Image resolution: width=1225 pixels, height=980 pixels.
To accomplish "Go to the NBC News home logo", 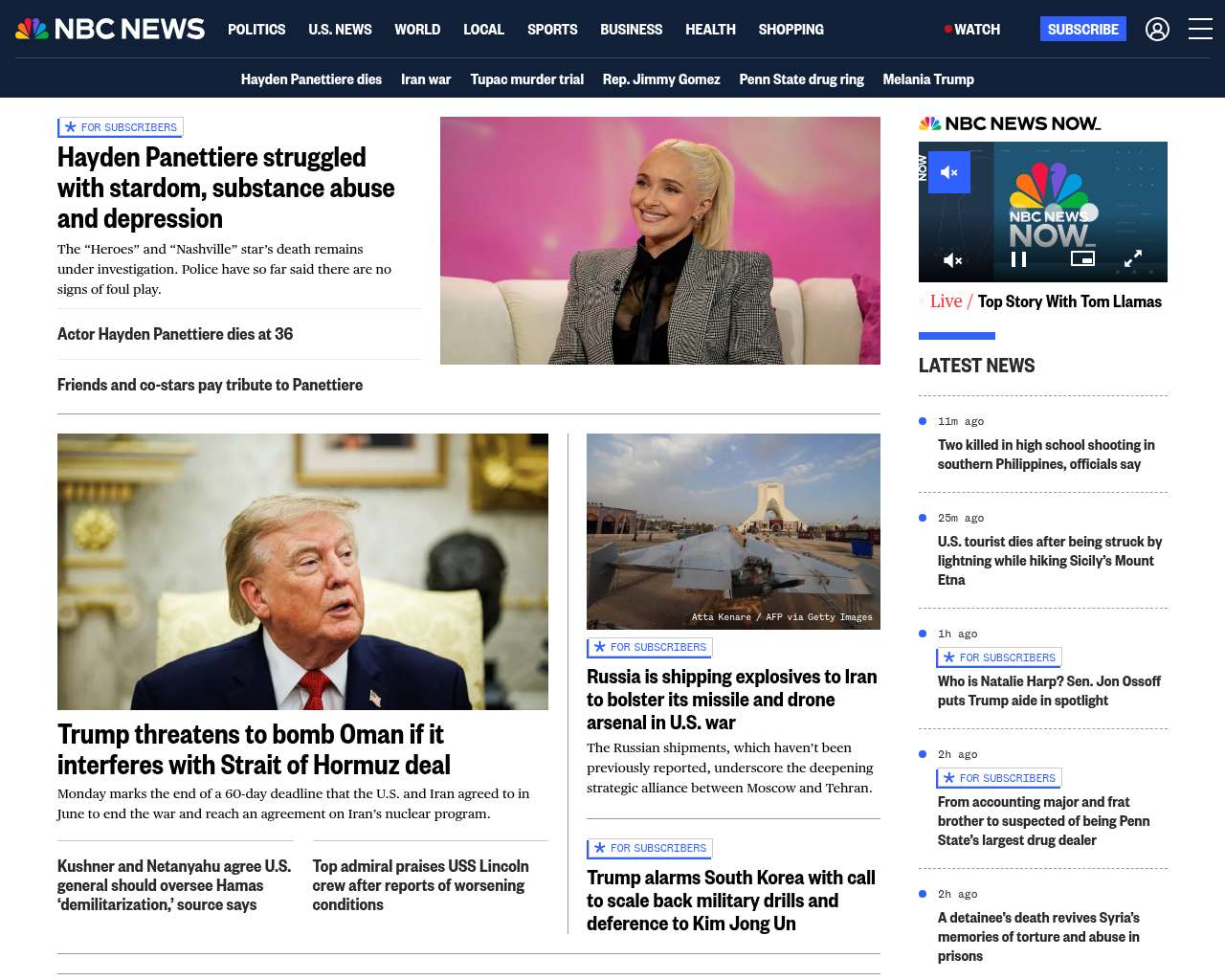I will pyautogui.click(x=110, y=29).
